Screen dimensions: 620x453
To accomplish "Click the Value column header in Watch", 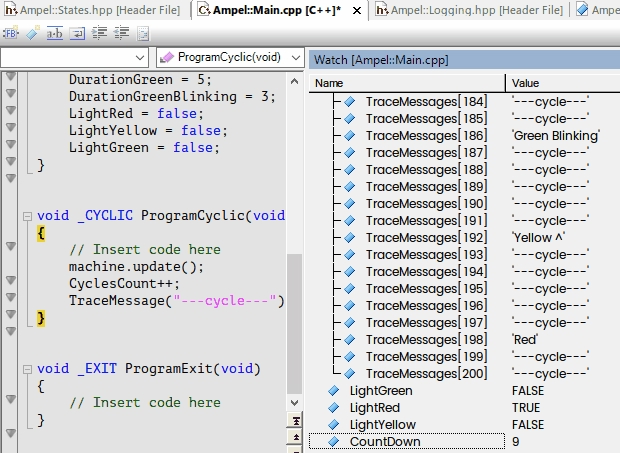I will (x=563, y=83).
